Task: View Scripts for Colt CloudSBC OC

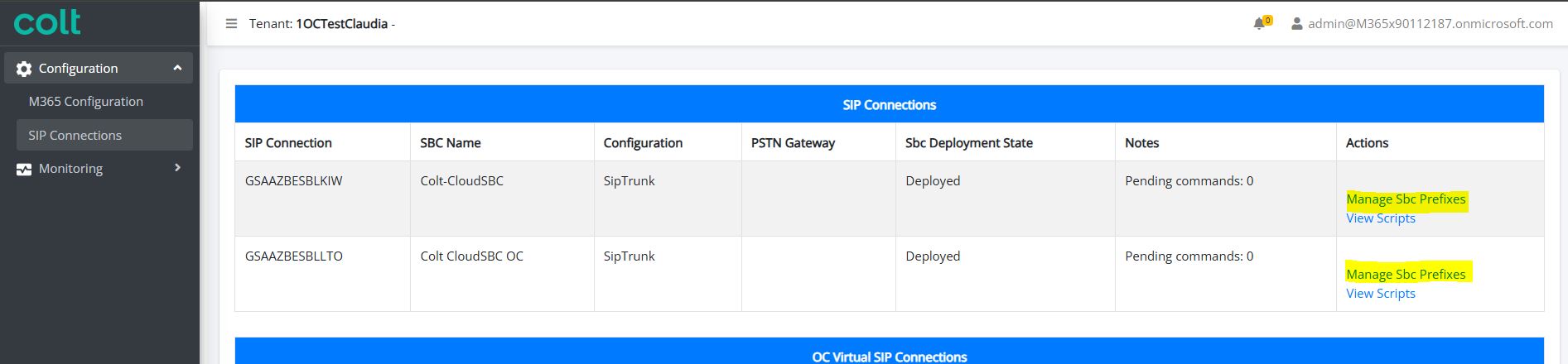Action: click(1380, 294)
